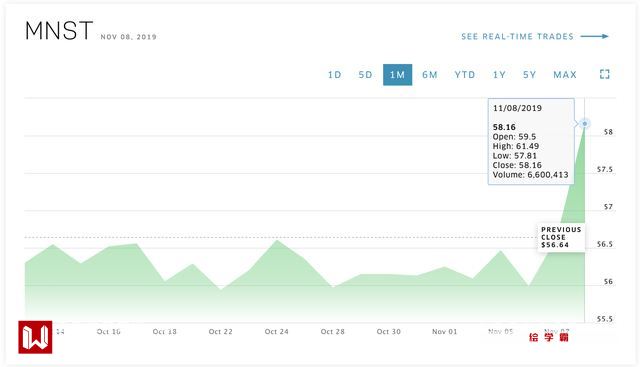This screenshot has height=367, width=640.
Task: Click the Previous Close $56.64 label
Action: coord(561,237)
